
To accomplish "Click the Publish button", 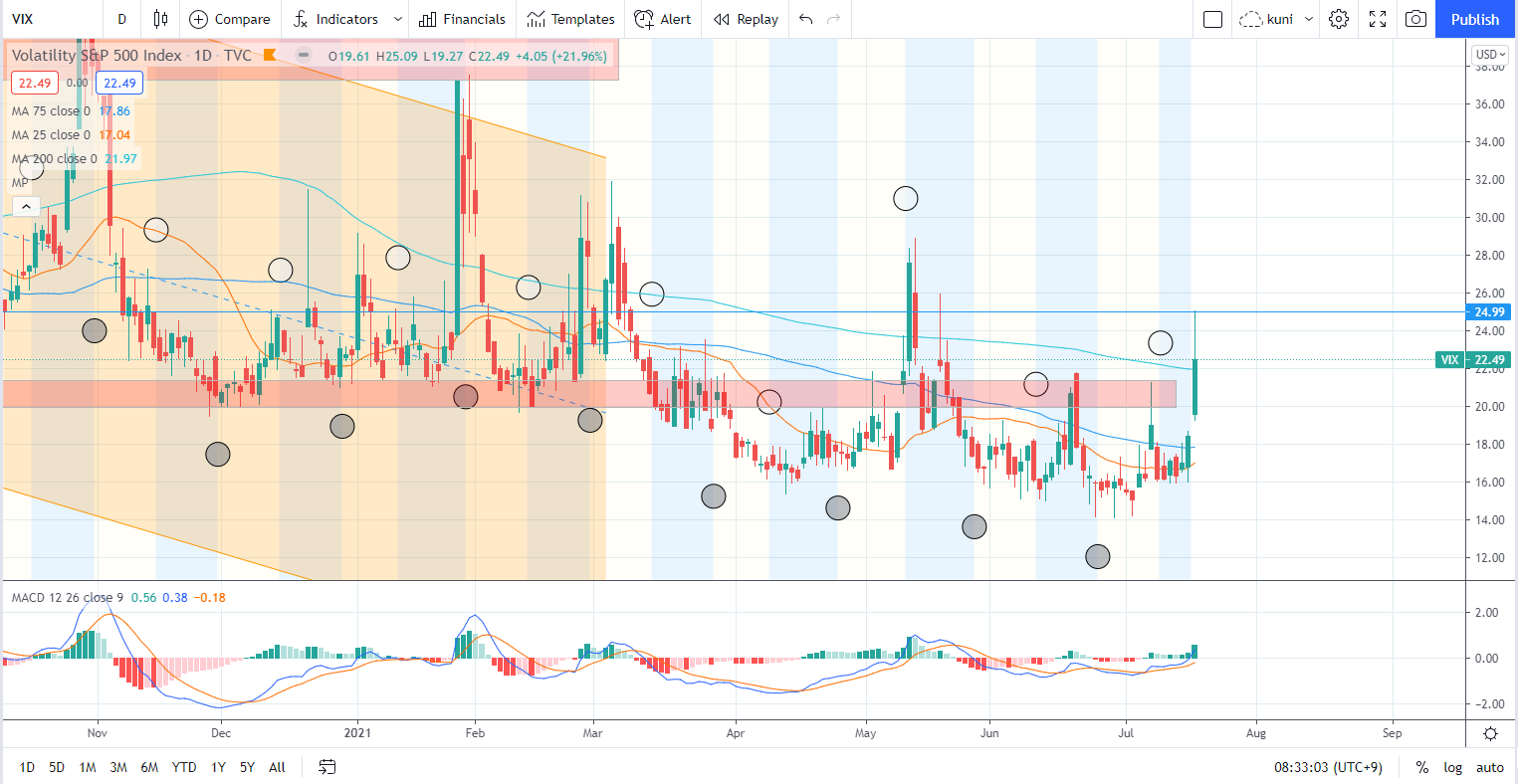I will (x=1474, y=19).
